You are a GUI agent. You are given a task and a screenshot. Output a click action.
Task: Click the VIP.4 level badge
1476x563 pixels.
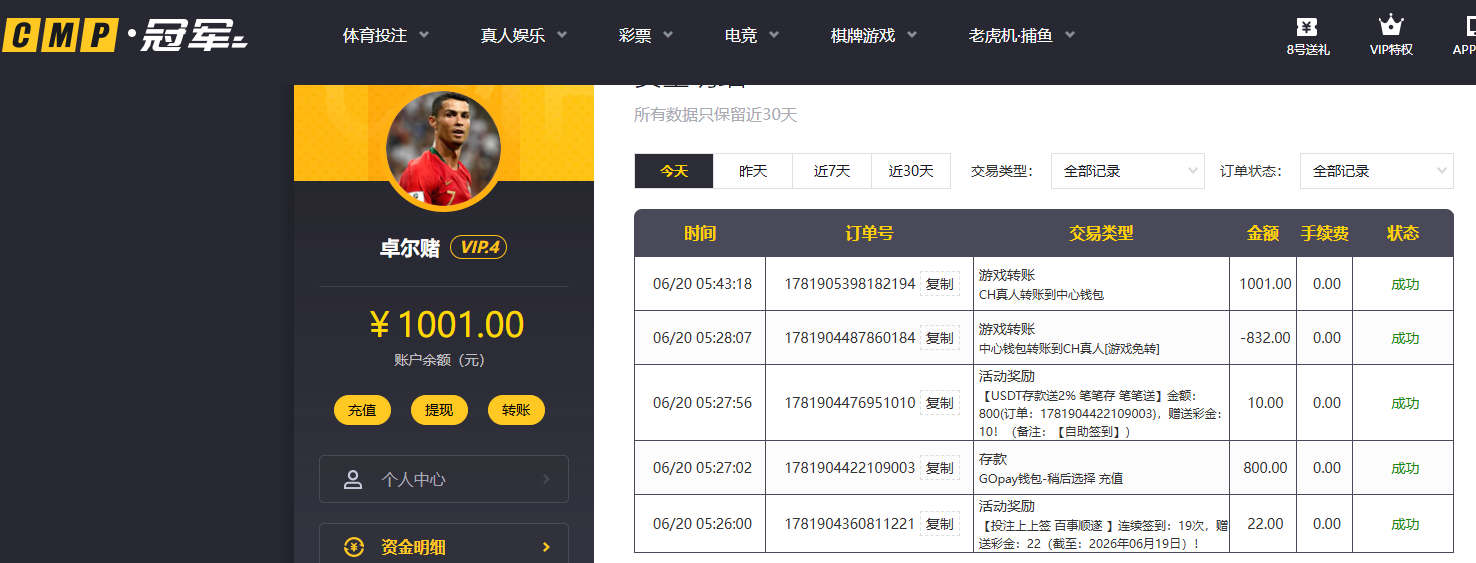click(x=479, y=247)
